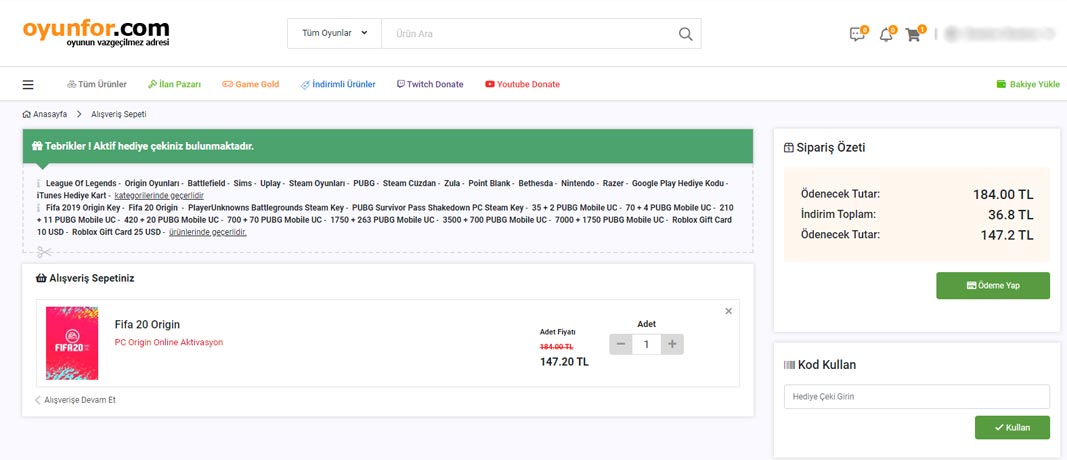
Task: Open the Tüm Oyunlar category dropdown
Action: point(334,33)
